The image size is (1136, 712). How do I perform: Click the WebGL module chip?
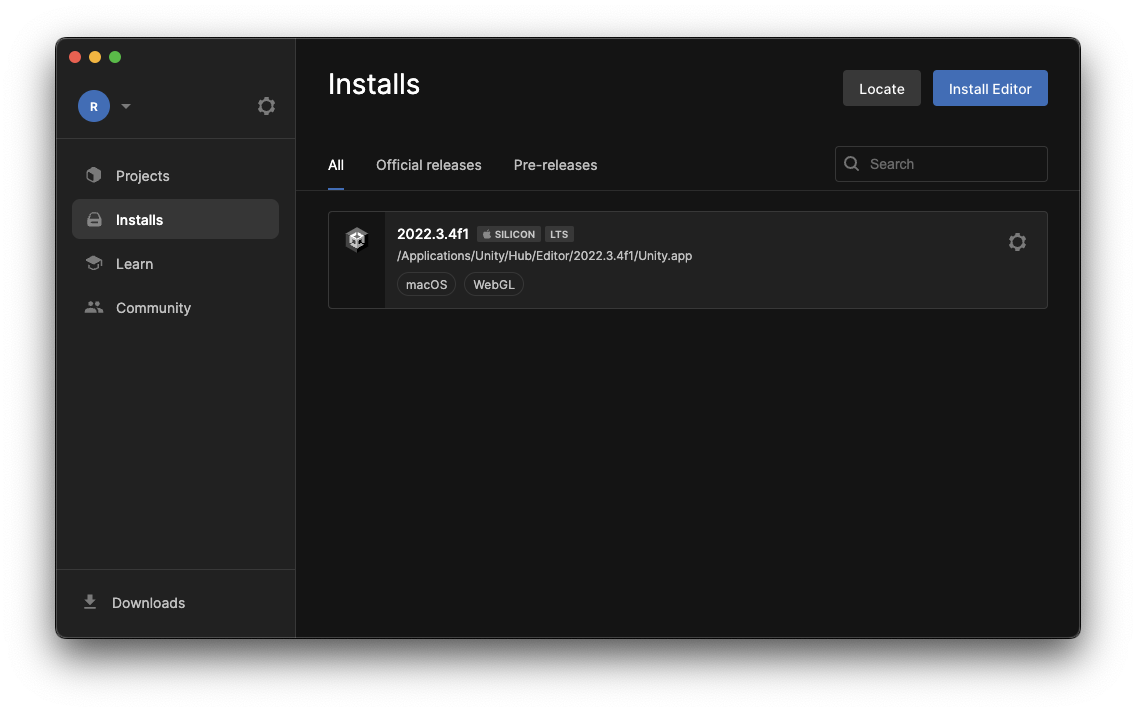493,285
